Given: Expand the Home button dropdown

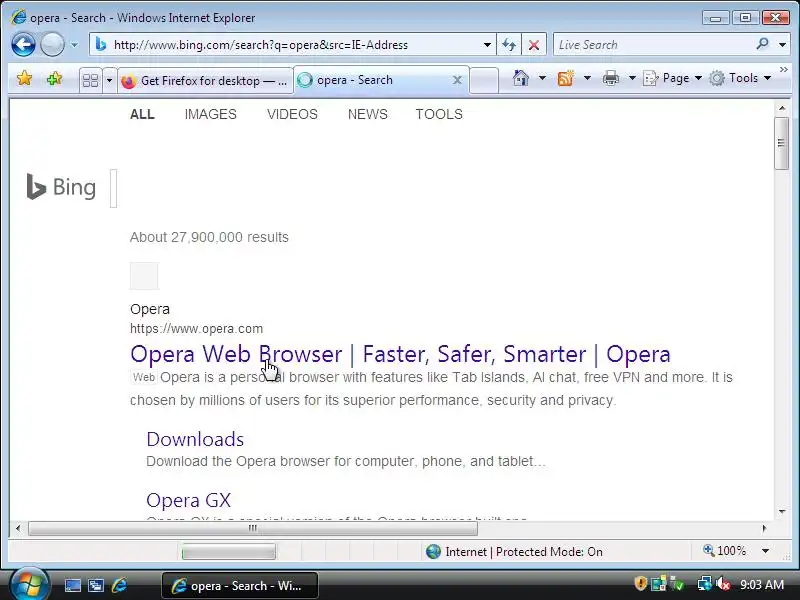Looking at the screenshot, I should 542,78.
